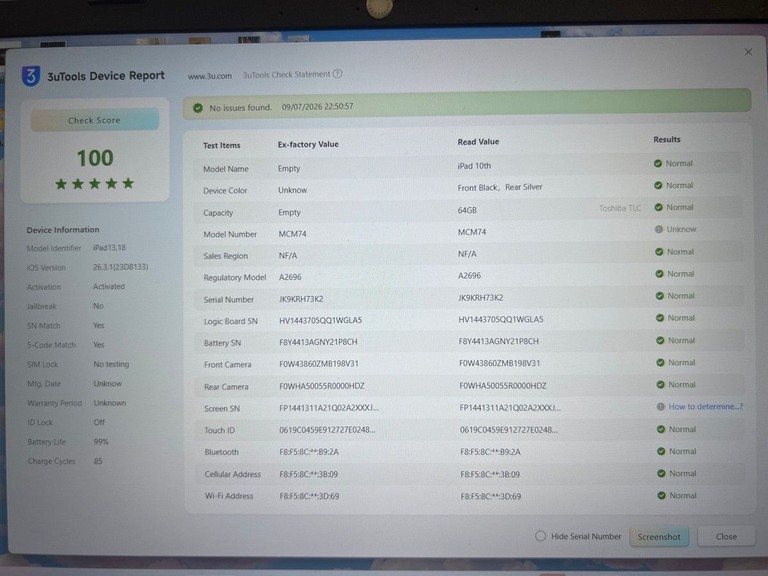Click the green check icon beside No issues found
This screenshot has width=768, height=576.
coord(198,108)
